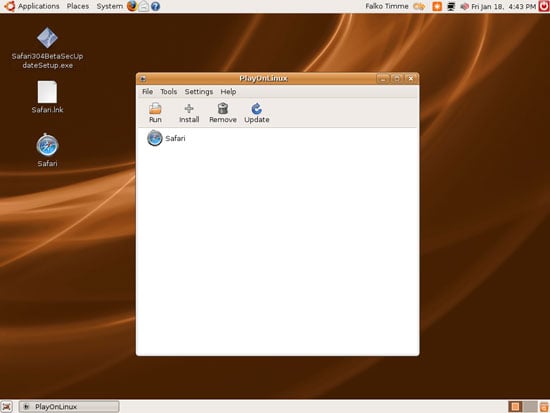Click the Install plus icon
Image resolution: width=550 pixels, height=413 pixels.
tap(189, 108)
